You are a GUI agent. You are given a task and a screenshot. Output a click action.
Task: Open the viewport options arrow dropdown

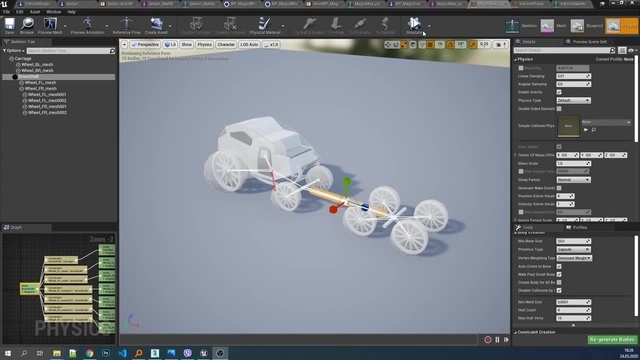tap(124, 44)
